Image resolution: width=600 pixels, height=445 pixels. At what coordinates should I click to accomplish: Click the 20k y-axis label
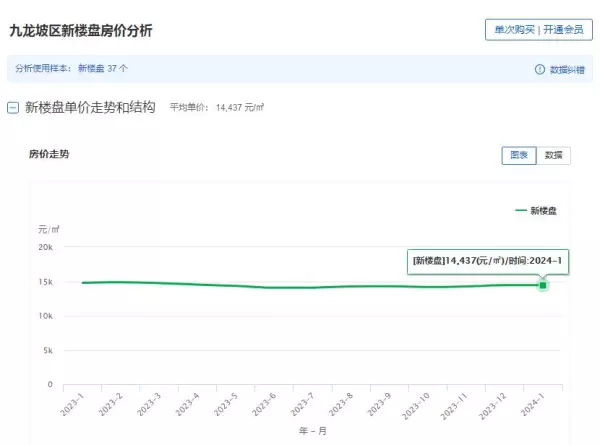(46, 247)
